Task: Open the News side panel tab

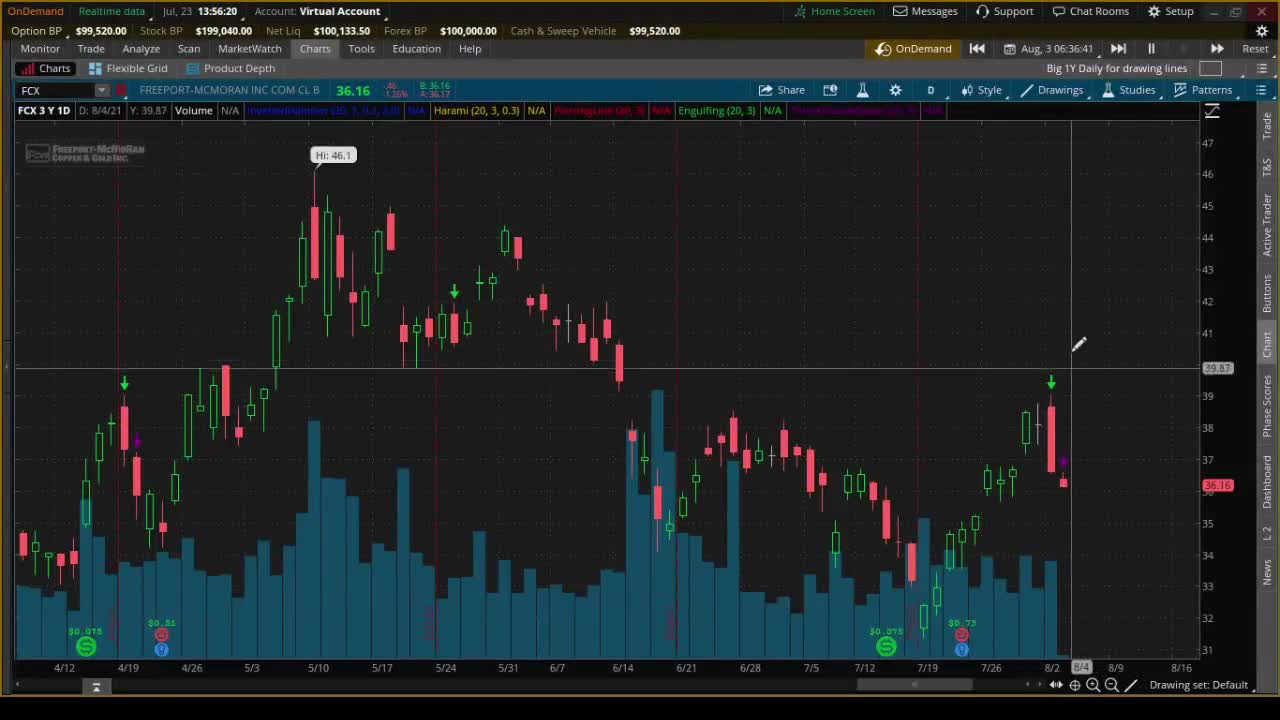Action: [x=1267, y=573]
